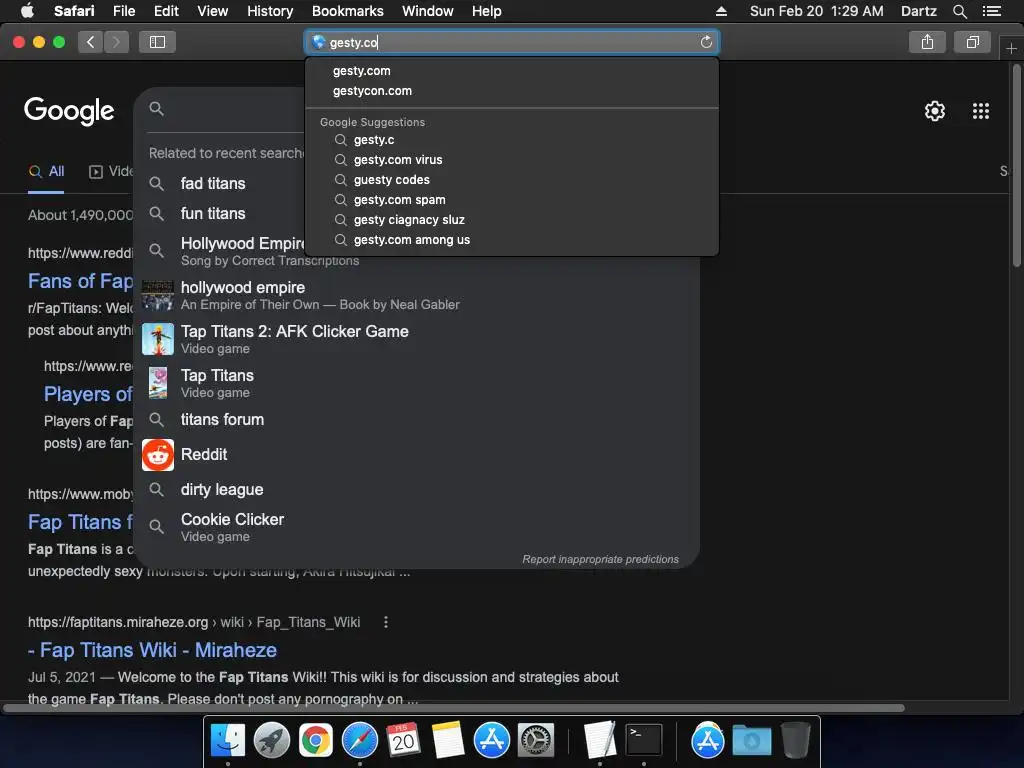Pick the Reddit suggestion

pos(417,455)
